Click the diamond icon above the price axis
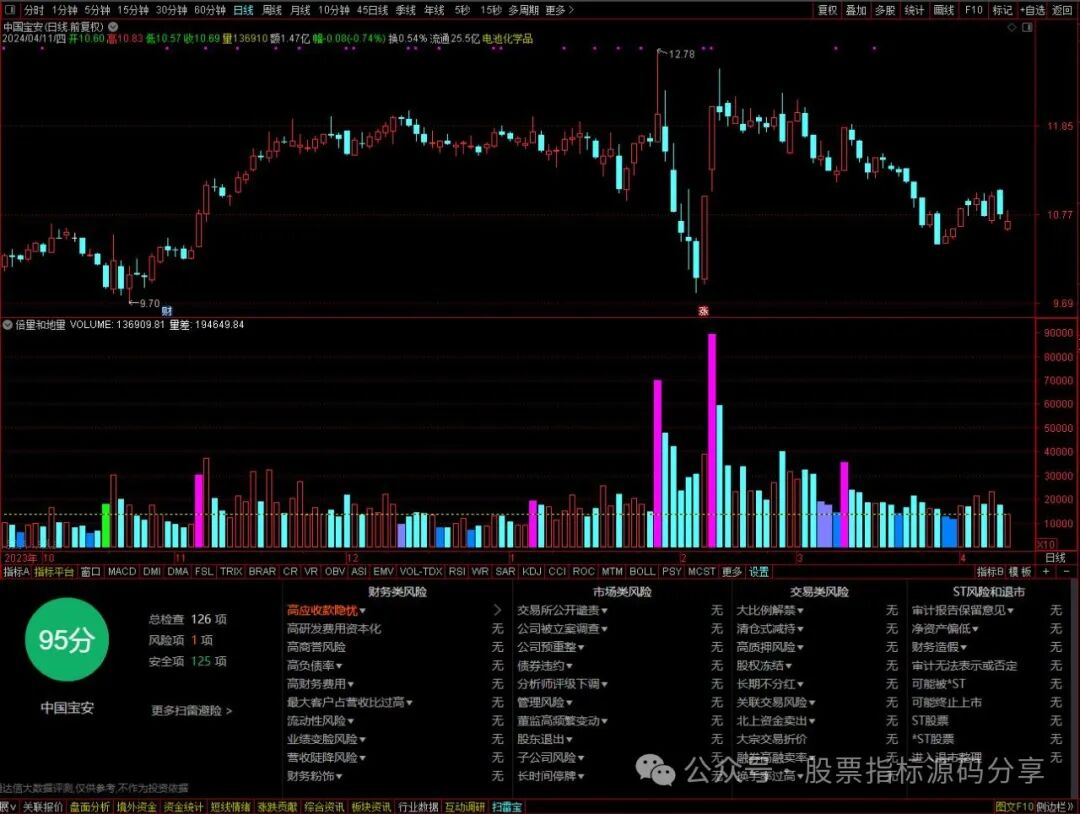This screenshot has height=814, width=1080. [x=1012, y=27]
